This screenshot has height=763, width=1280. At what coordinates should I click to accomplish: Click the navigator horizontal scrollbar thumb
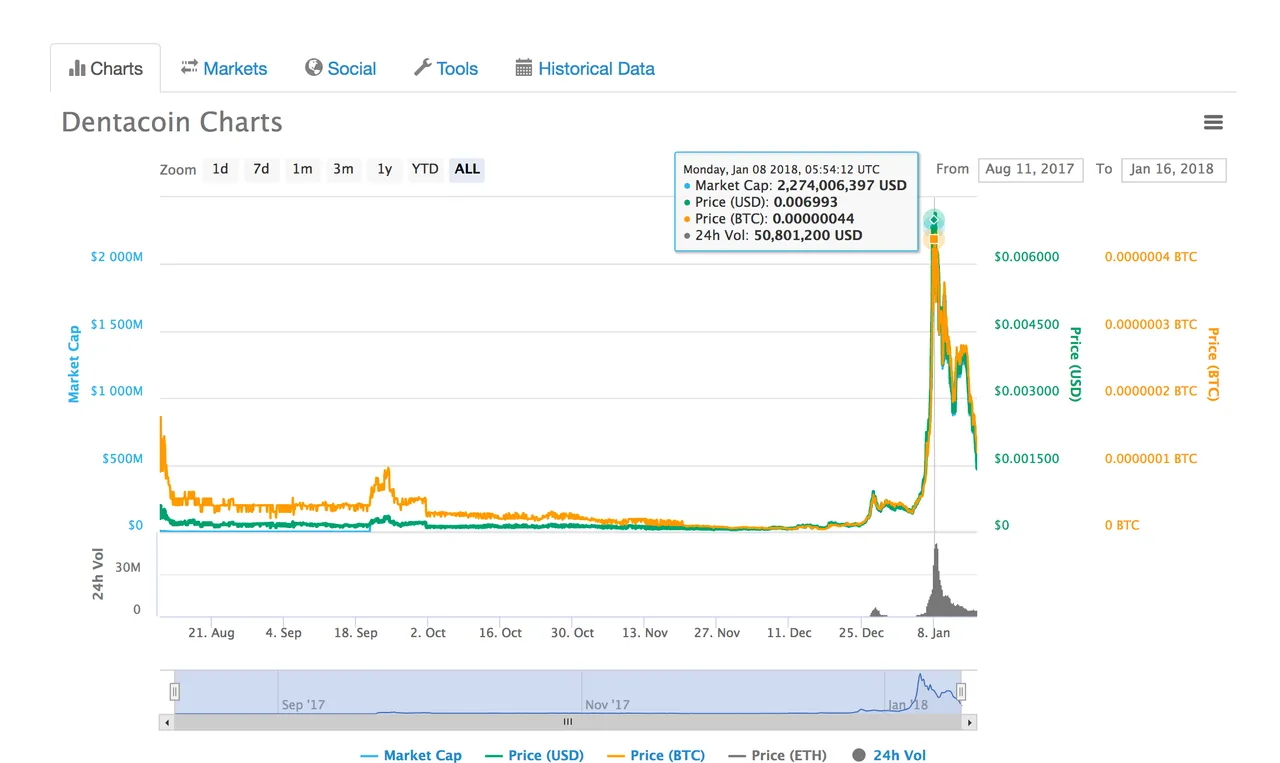tap(568, 722)
